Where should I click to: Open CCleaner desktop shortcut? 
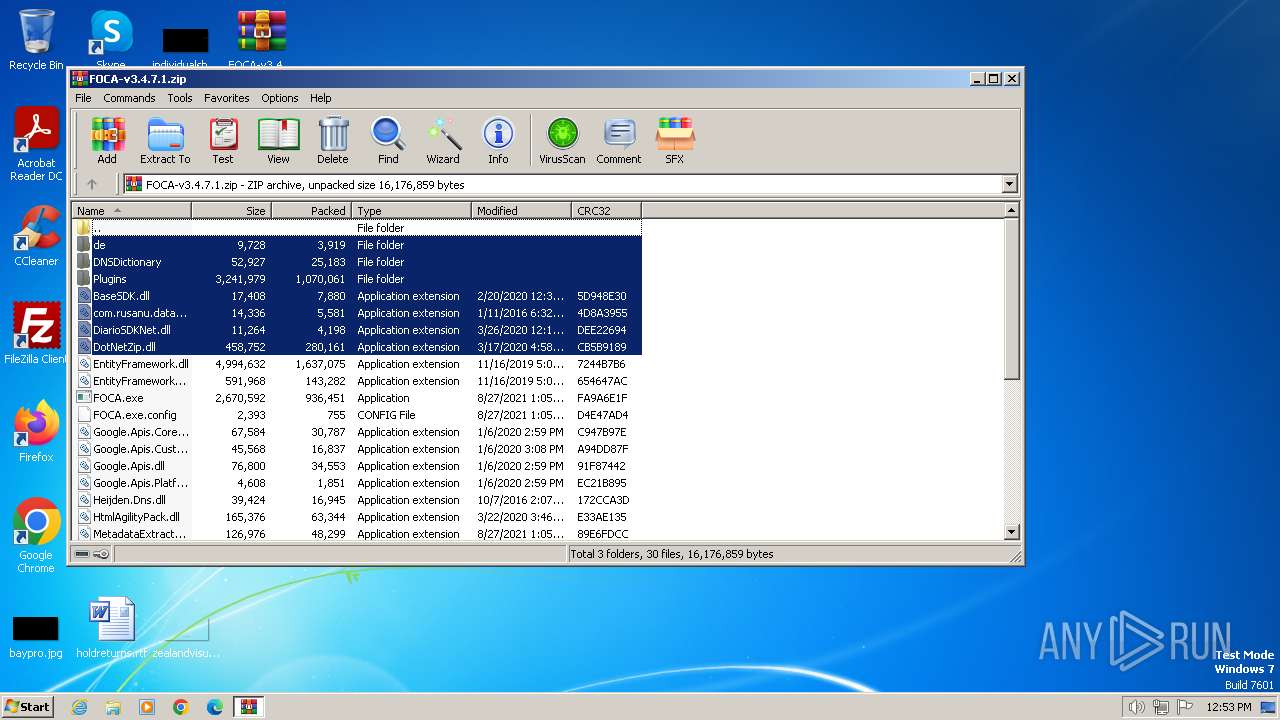36,236
